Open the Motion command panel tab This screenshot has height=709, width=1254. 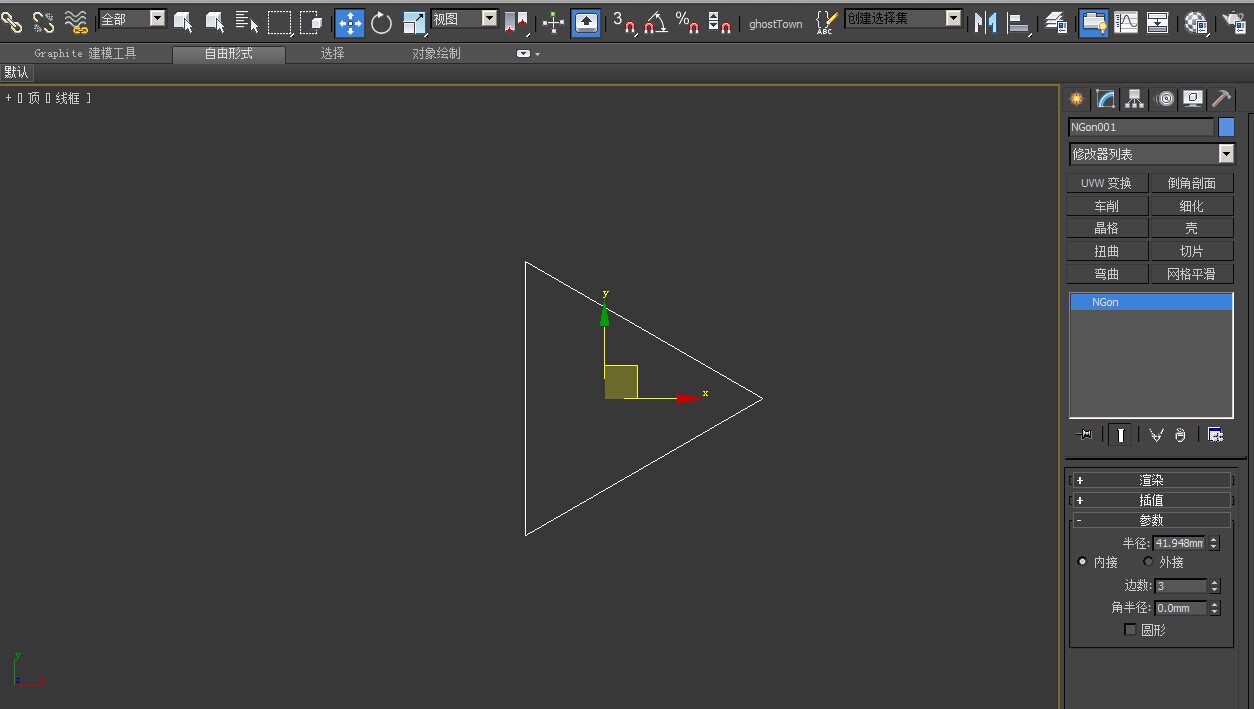1165,98
